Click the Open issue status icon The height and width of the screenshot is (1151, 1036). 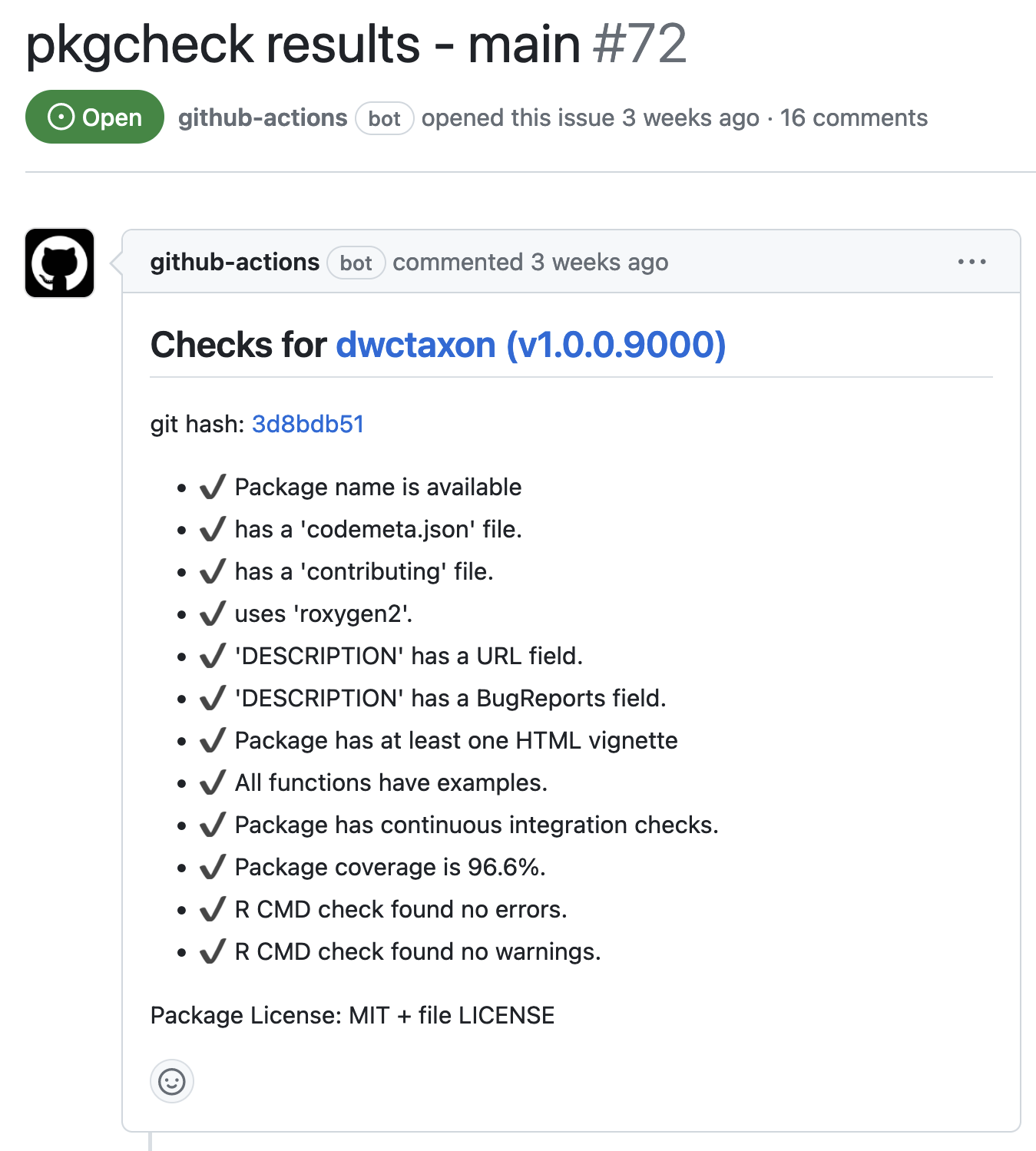click(x=61, y=117)
